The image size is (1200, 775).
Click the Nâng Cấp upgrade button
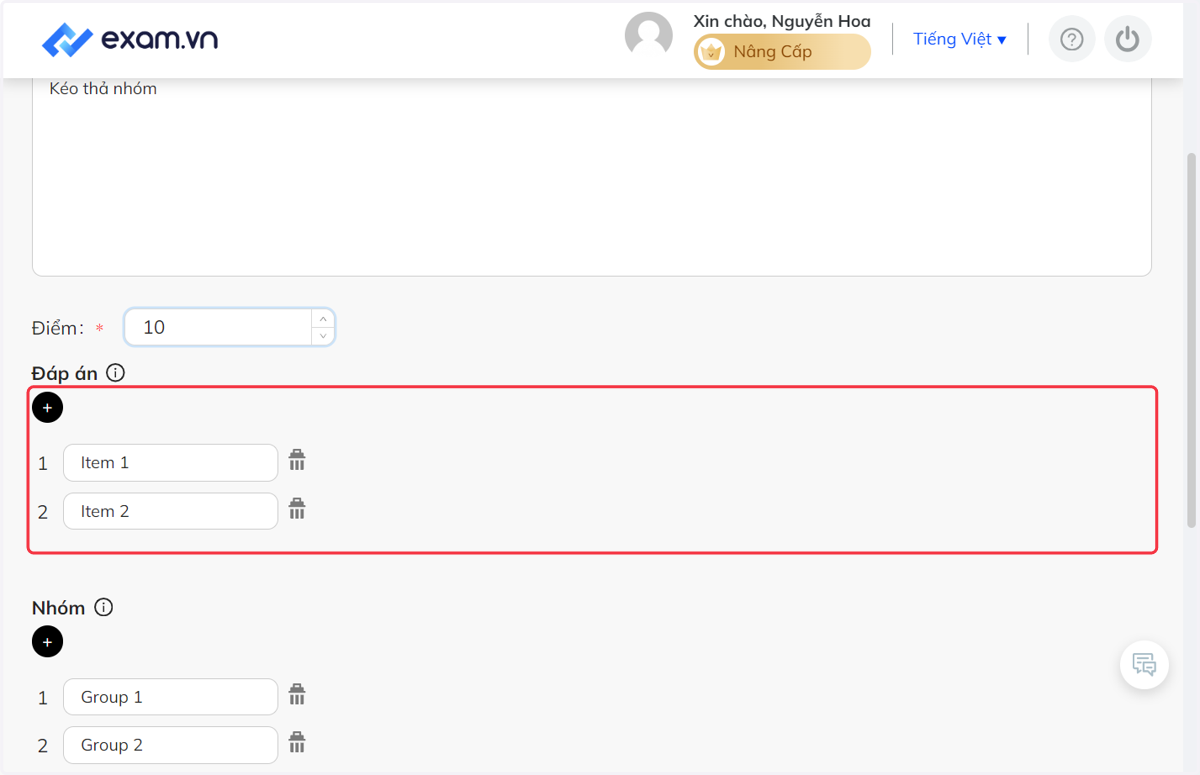782,52
